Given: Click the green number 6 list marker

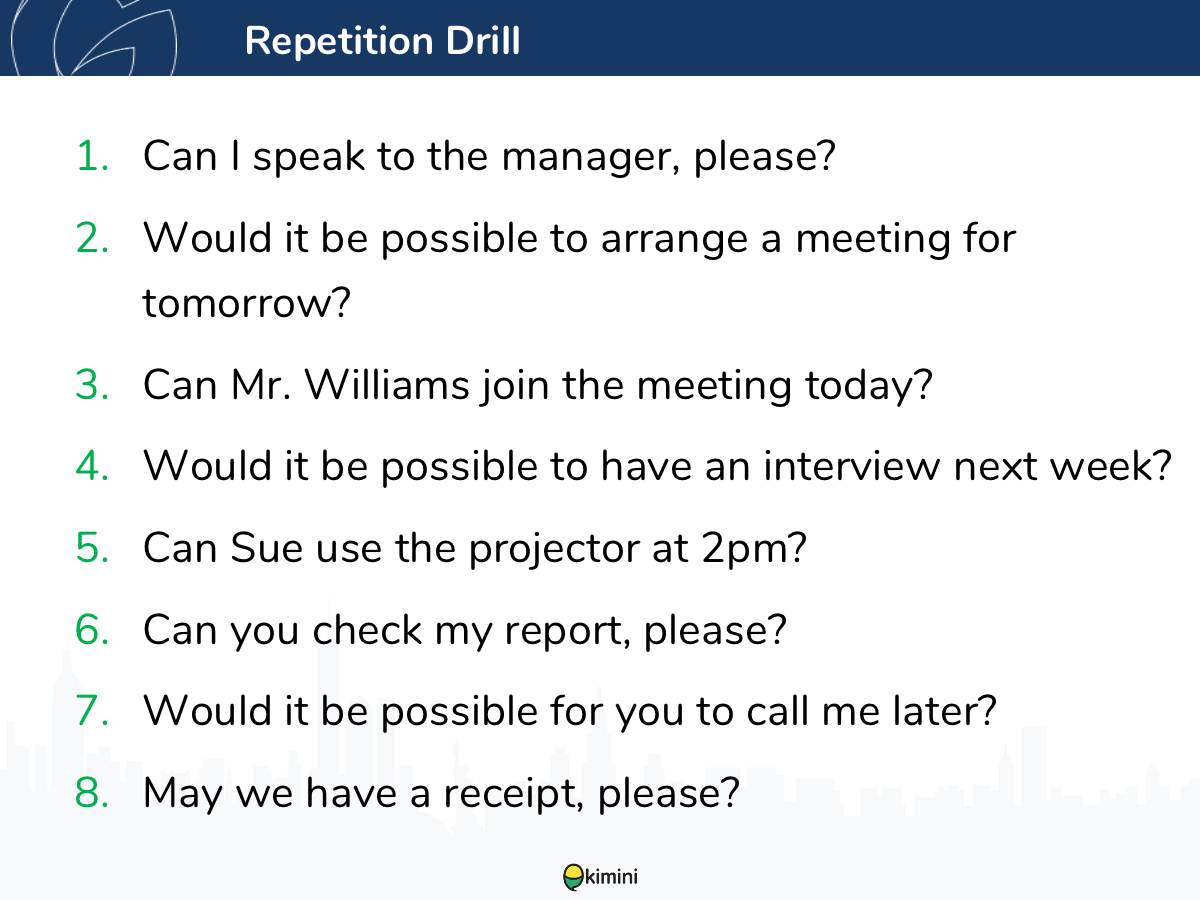Looking at the screenshot, I should [x=93, y=630].
